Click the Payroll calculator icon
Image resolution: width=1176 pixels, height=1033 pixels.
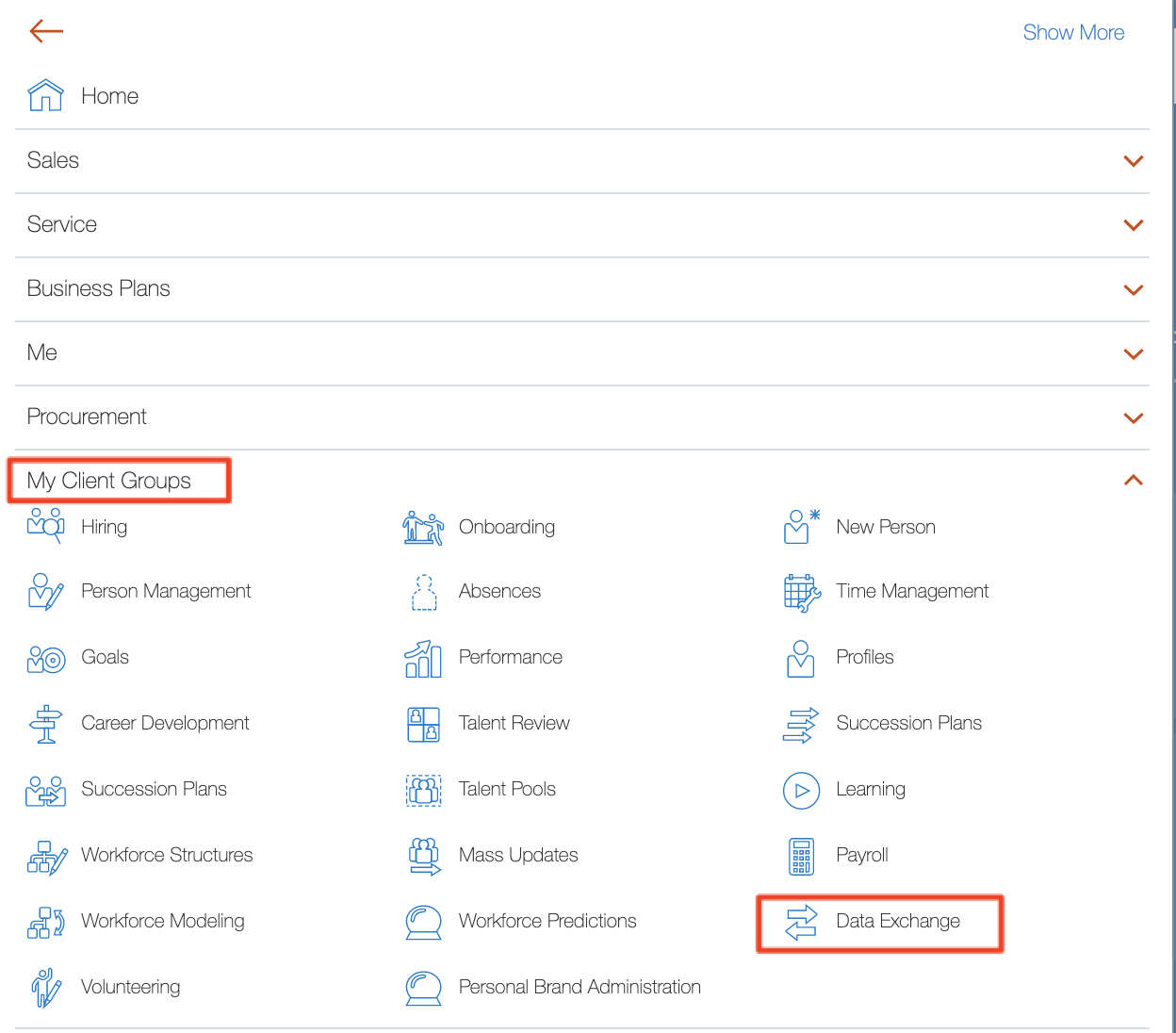pyautogui.click(x=801, y=856)
